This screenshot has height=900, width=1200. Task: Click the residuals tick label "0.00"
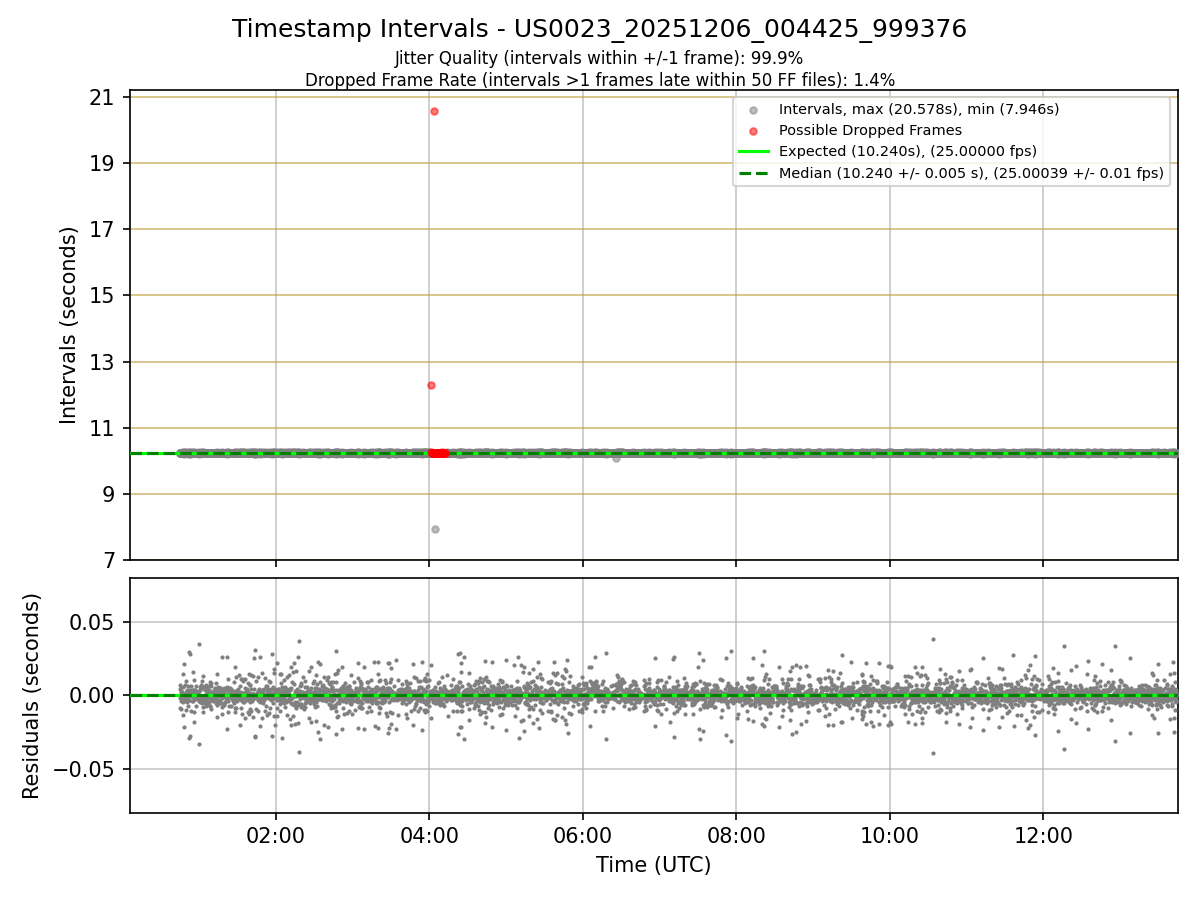point(93,695)
